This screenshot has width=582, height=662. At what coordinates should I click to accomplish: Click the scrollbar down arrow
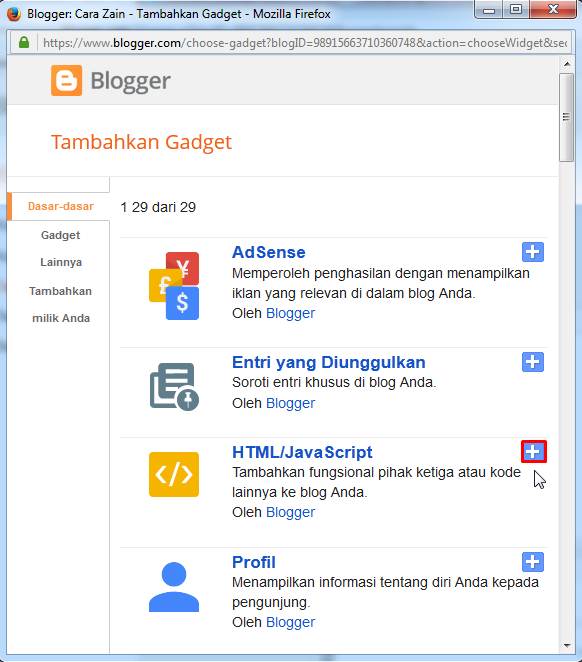tap(566, 646)
